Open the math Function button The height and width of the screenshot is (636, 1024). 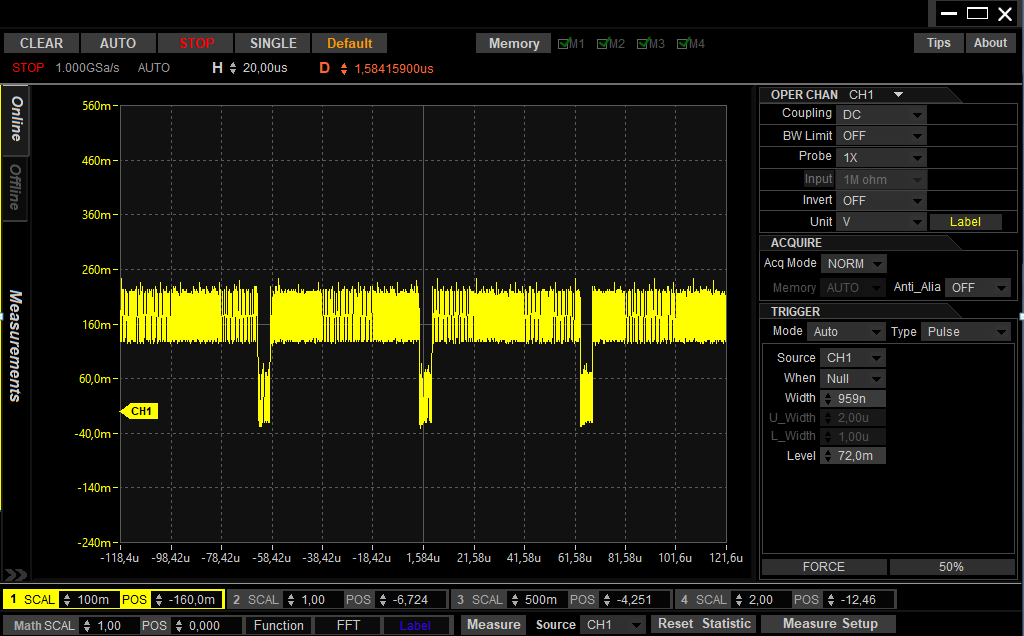tap(279, 626)
